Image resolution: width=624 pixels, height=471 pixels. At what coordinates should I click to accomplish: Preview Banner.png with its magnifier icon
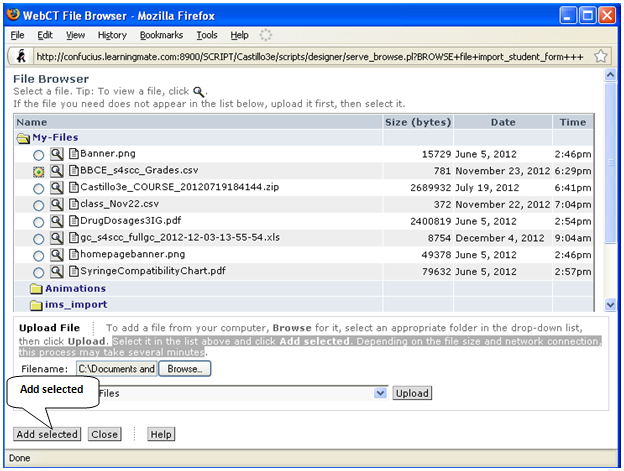point(57,154)
